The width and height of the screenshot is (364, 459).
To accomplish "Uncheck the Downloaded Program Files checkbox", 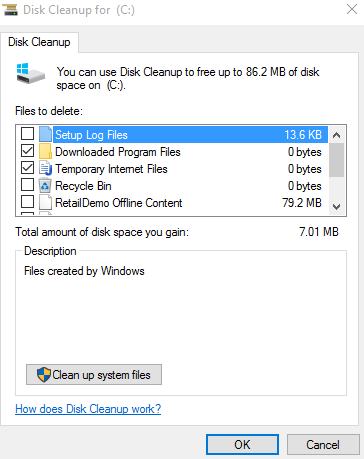I will pyautogui.click(x=27, y=151).
